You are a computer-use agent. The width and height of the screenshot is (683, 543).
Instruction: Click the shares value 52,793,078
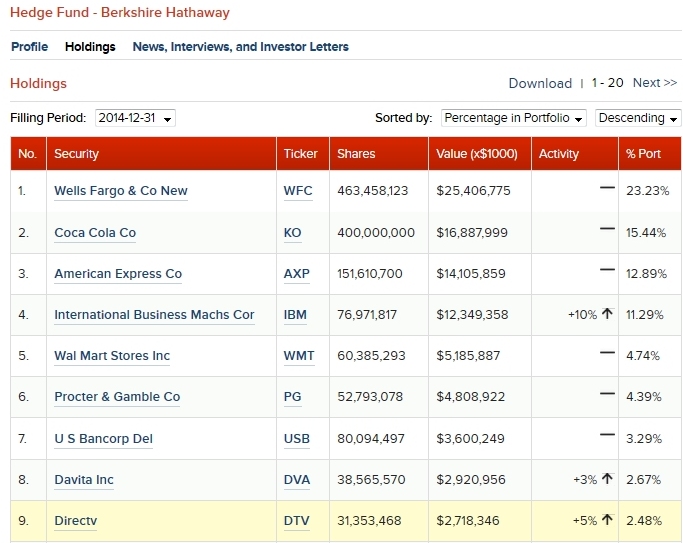pos(370,397)
